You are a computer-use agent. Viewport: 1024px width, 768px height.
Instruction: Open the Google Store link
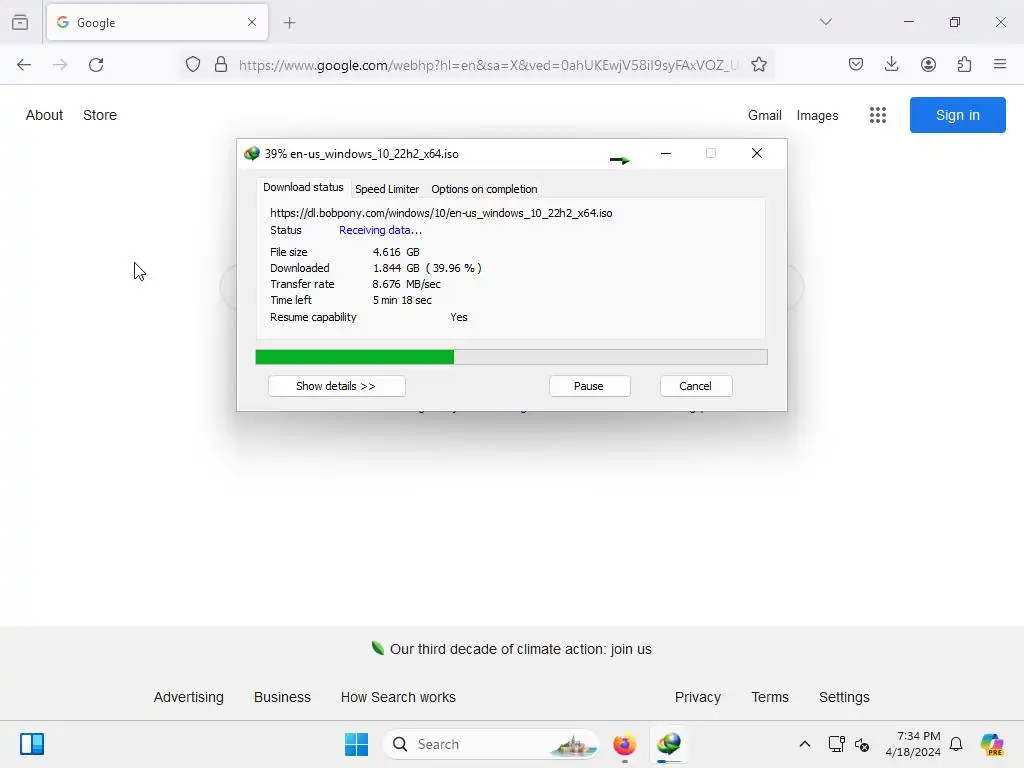tap(100, 115)
